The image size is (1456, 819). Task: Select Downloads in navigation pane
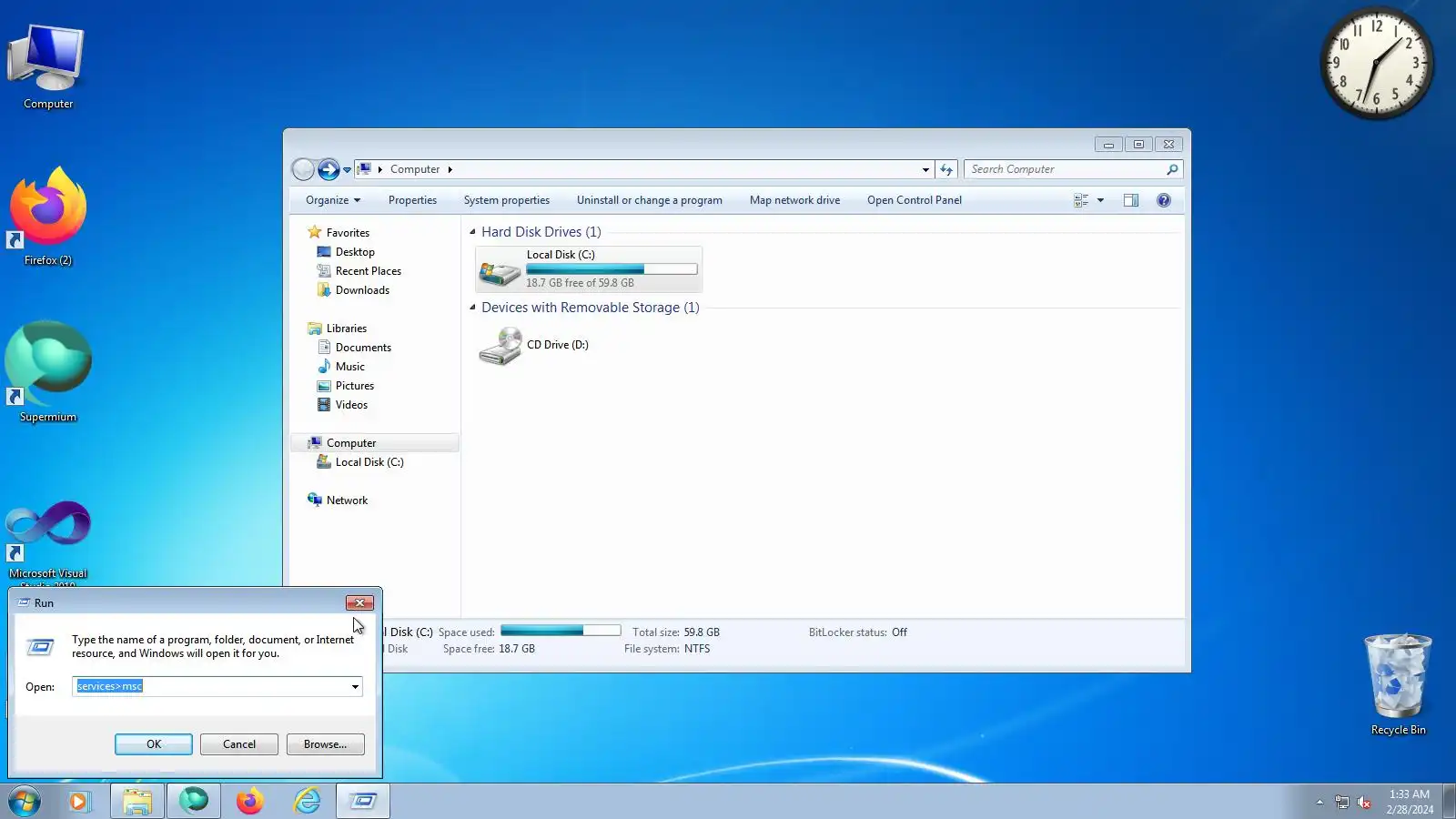point(362,290)
